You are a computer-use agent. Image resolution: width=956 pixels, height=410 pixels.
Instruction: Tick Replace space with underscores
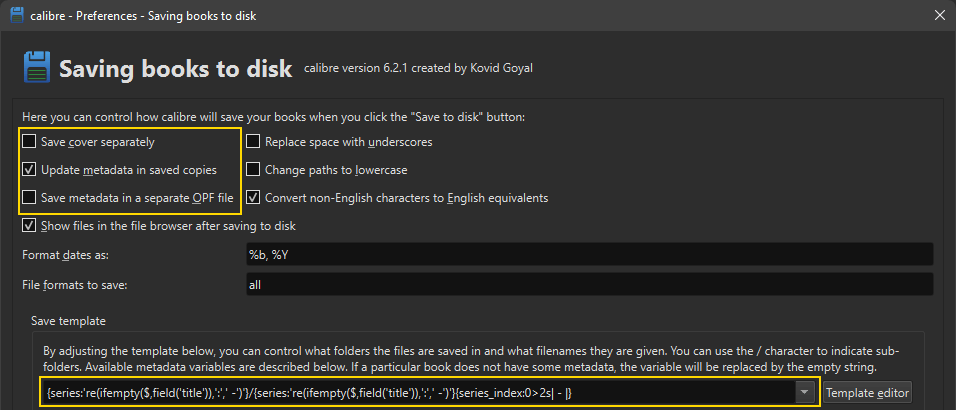(254, 142)
